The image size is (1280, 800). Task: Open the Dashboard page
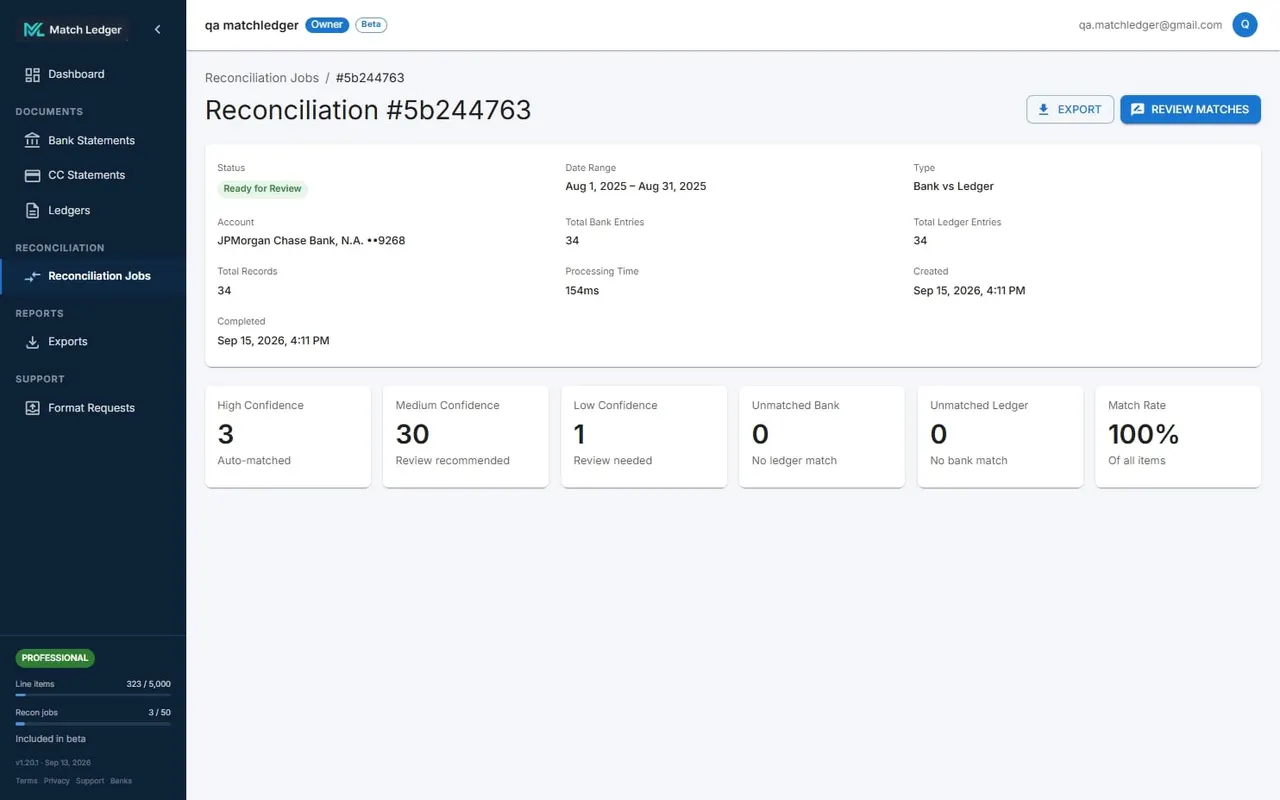pos(93,74)
